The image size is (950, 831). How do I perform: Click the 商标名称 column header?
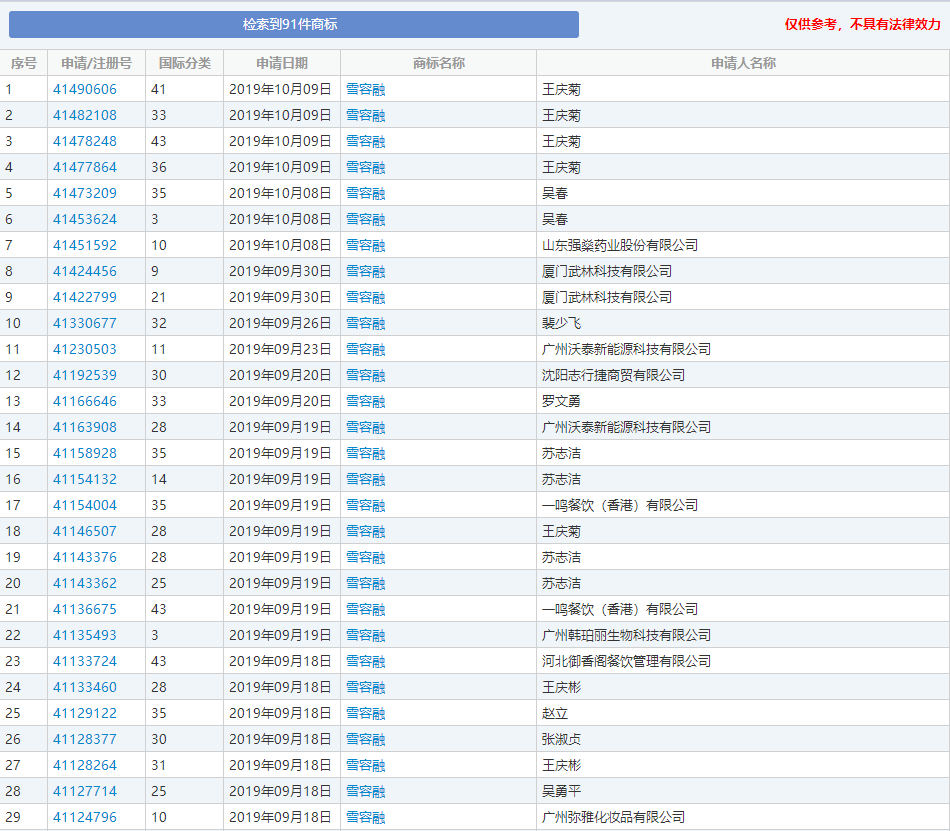(439, 63)
